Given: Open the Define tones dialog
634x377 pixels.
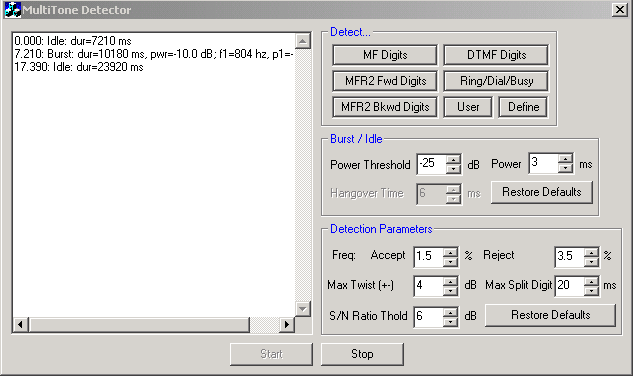Looking at the screenshot, I should (x=523, y=107).
